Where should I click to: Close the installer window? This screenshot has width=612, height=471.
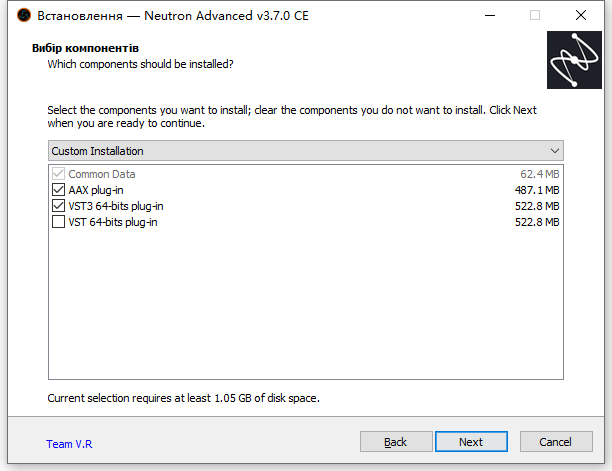[581, 15]
